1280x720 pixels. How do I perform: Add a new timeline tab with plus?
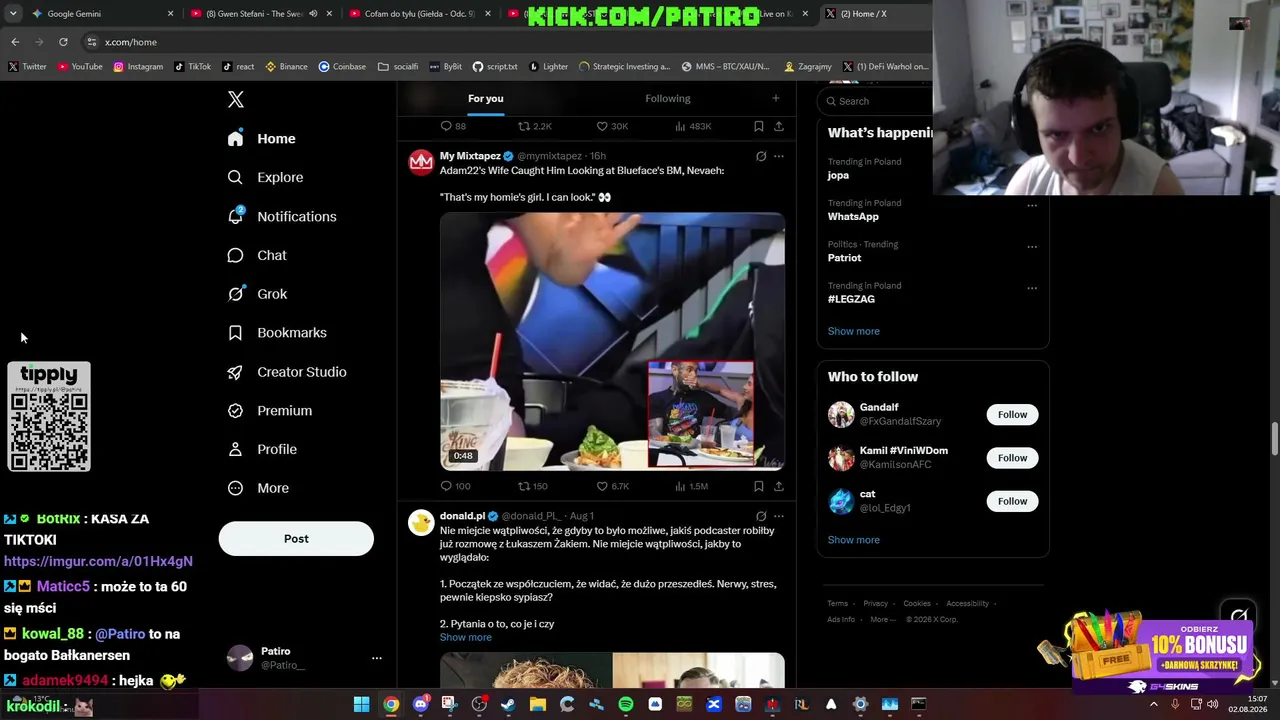coord(775,98)
